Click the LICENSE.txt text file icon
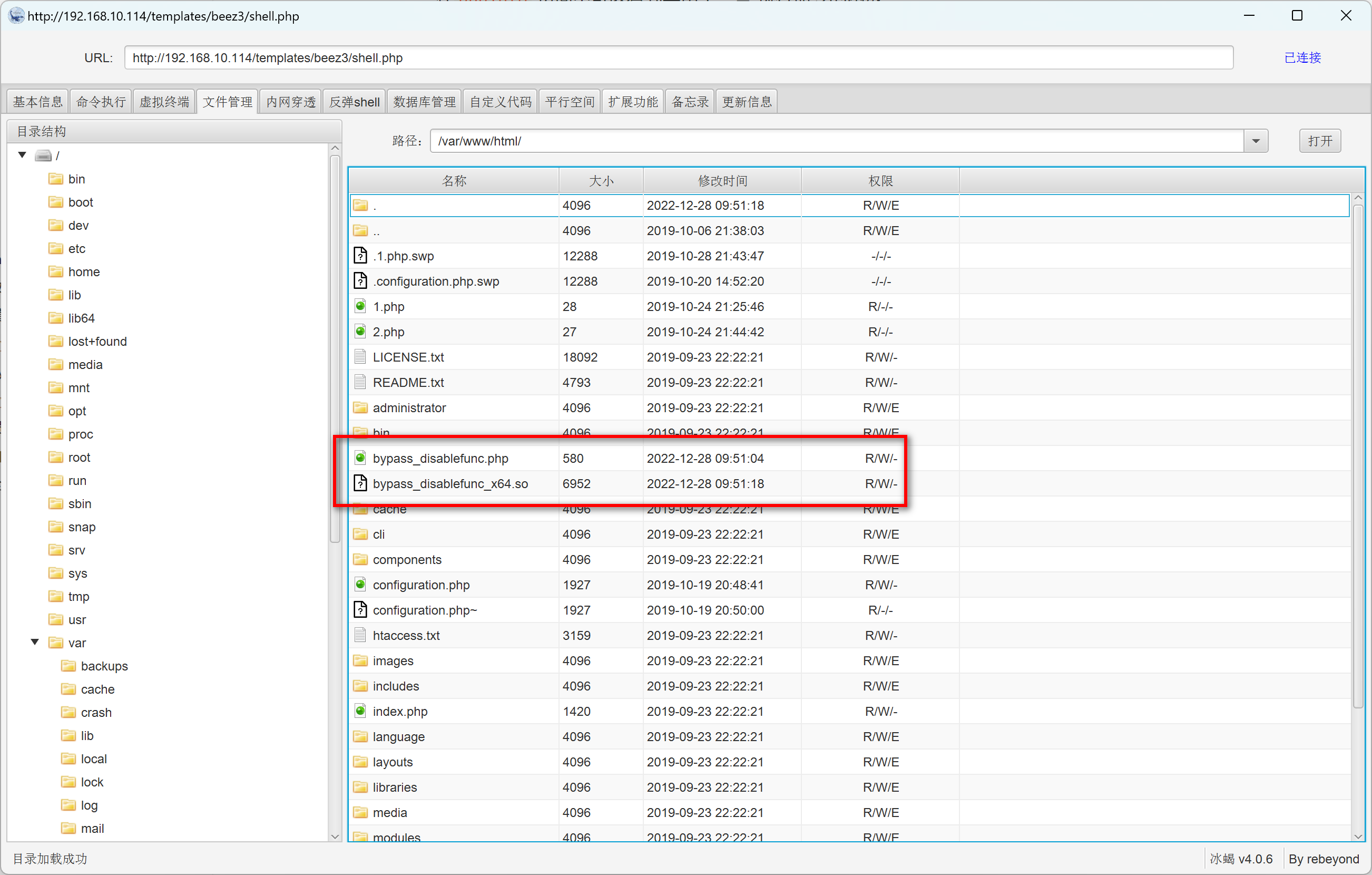1372x875 pixels. (360, 357)
